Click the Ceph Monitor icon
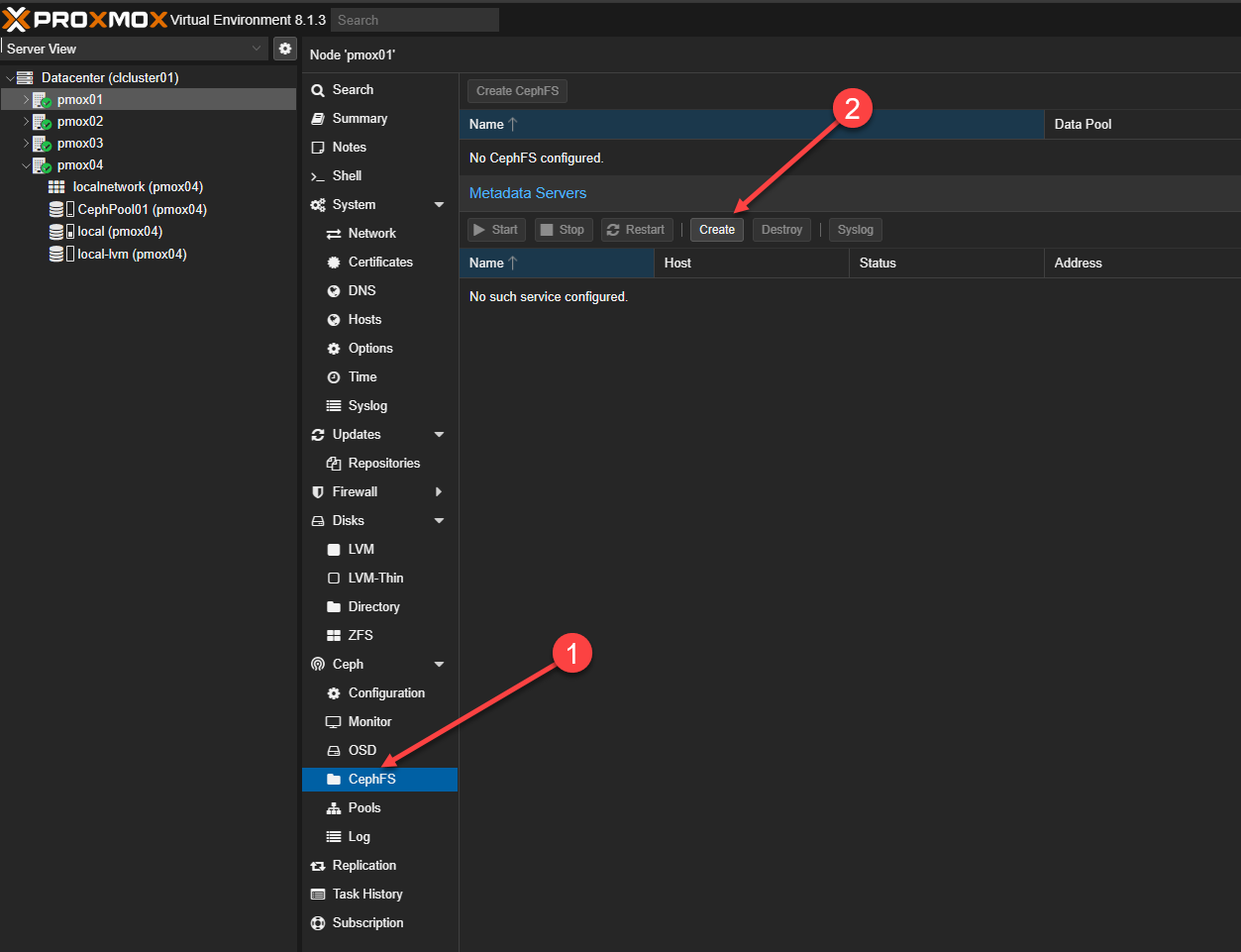The height and width of the screenshot is (952, 1241). (x=334, y=722)
